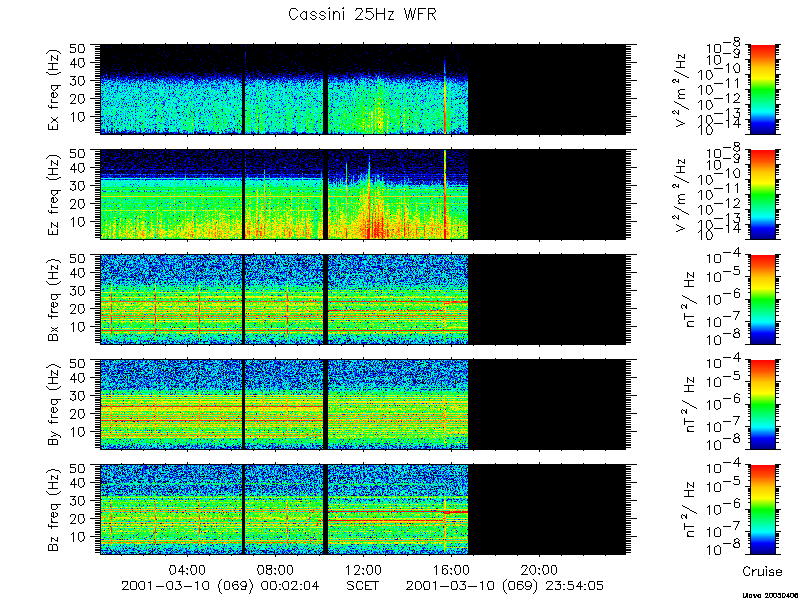Click the Bz panel nT²/Hz unit label
The image size is (800, 600).
point(688,510)
